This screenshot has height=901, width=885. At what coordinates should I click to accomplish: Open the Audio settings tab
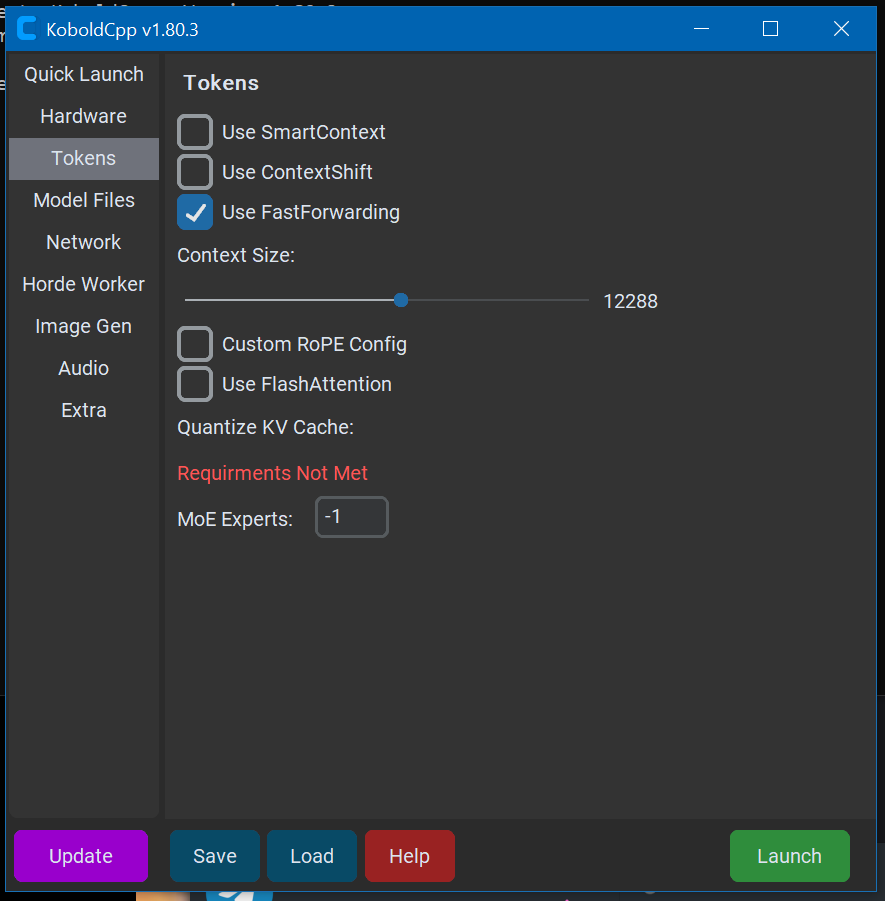click(x=84, y=368)
